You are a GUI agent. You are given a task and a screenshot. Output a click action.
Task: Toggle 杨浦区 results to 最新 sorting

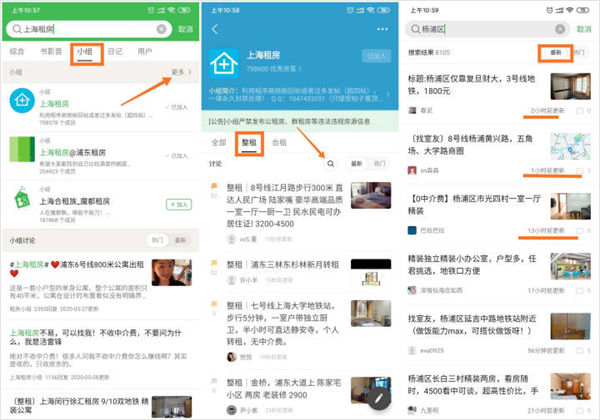[x=556, y=52]
